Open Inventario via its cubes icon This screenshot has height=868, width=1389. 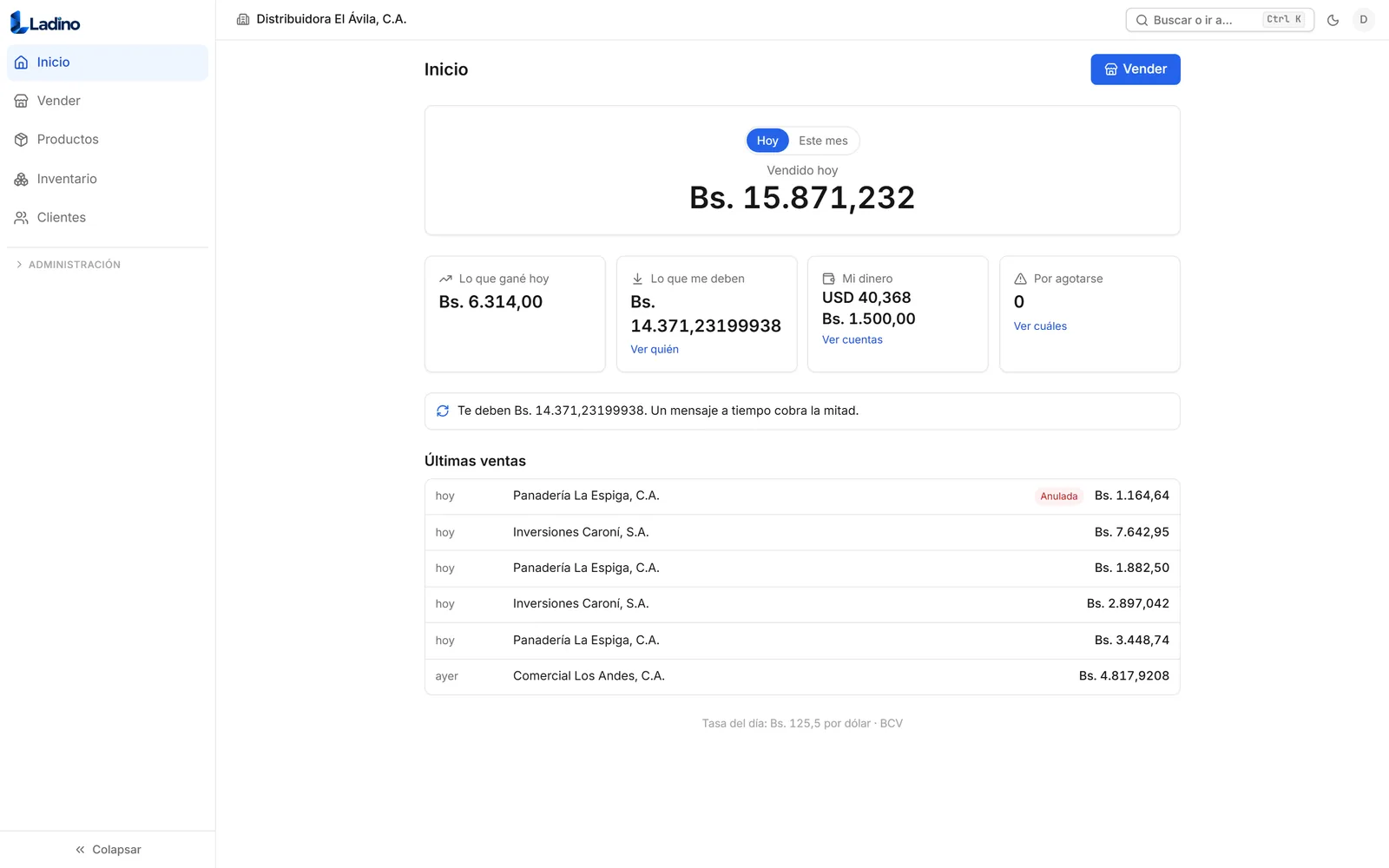pos(22,179)
